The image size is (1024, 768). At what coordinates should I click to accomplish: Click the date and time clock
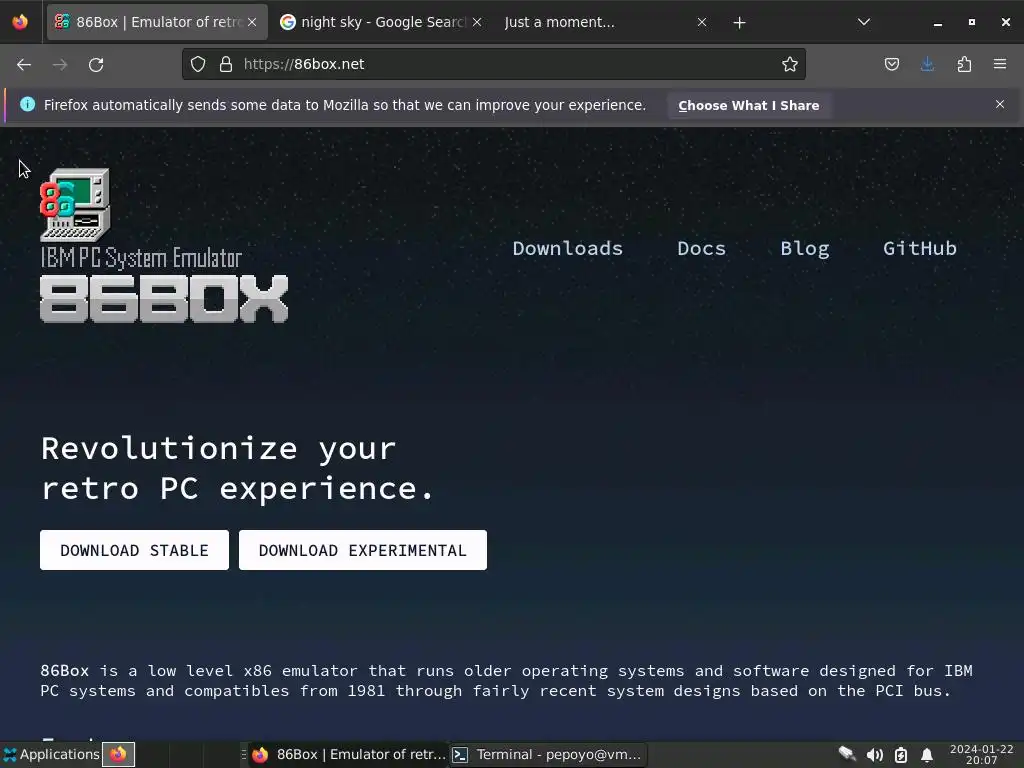982,754
